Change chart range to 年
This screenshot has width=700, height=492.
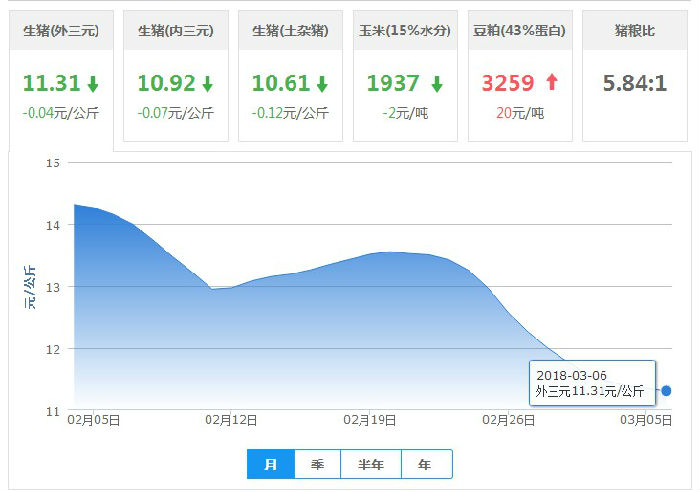pos(426,464)
